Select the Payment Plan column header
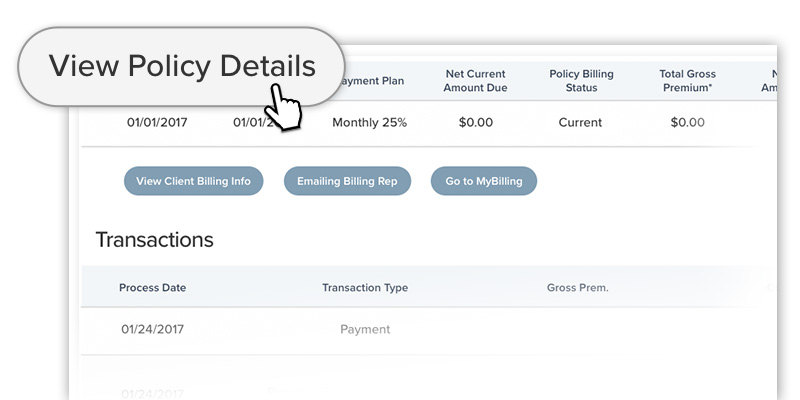Screen dimensions: 800x400 (374, 81)
